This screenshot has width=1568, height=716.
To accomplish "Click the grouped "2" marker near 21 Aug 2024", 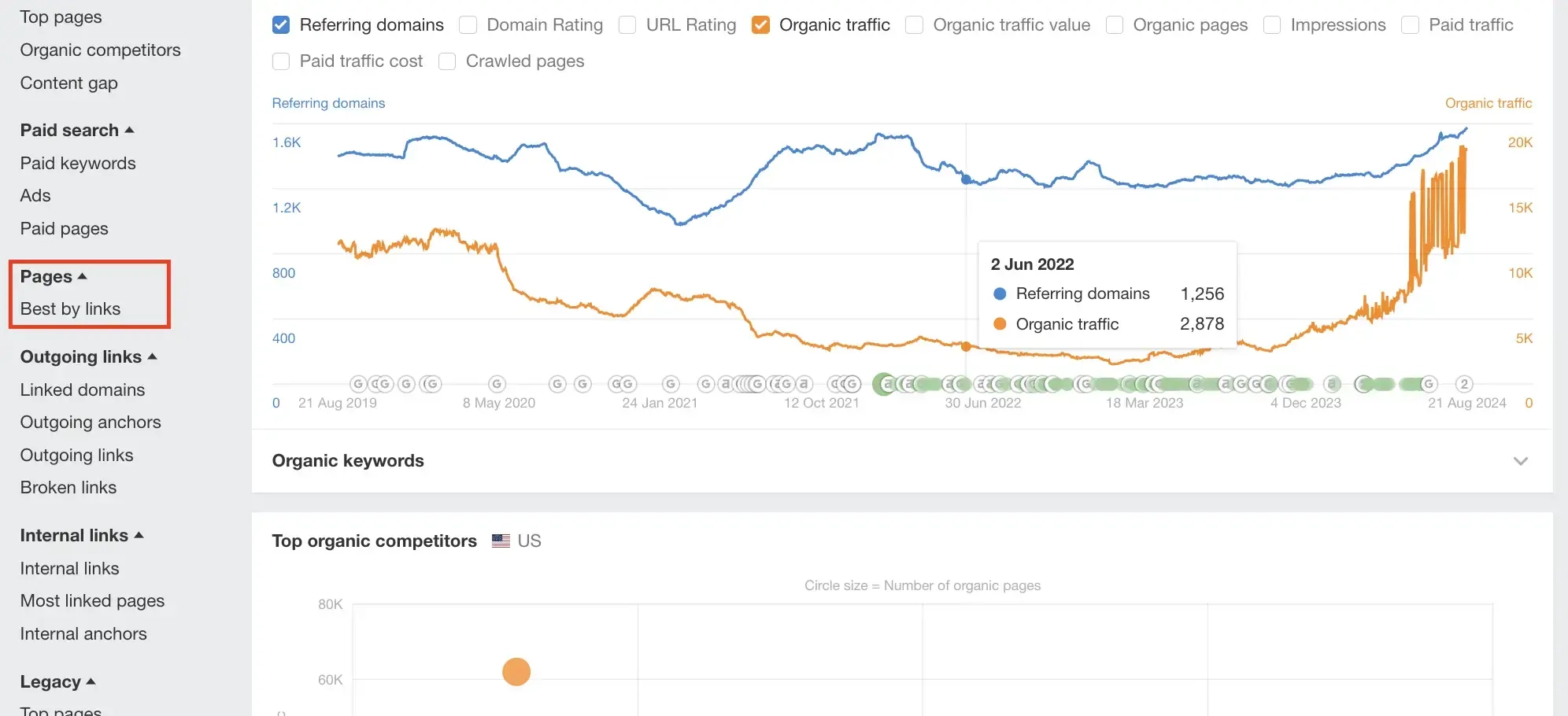I will click(1463, 384).
